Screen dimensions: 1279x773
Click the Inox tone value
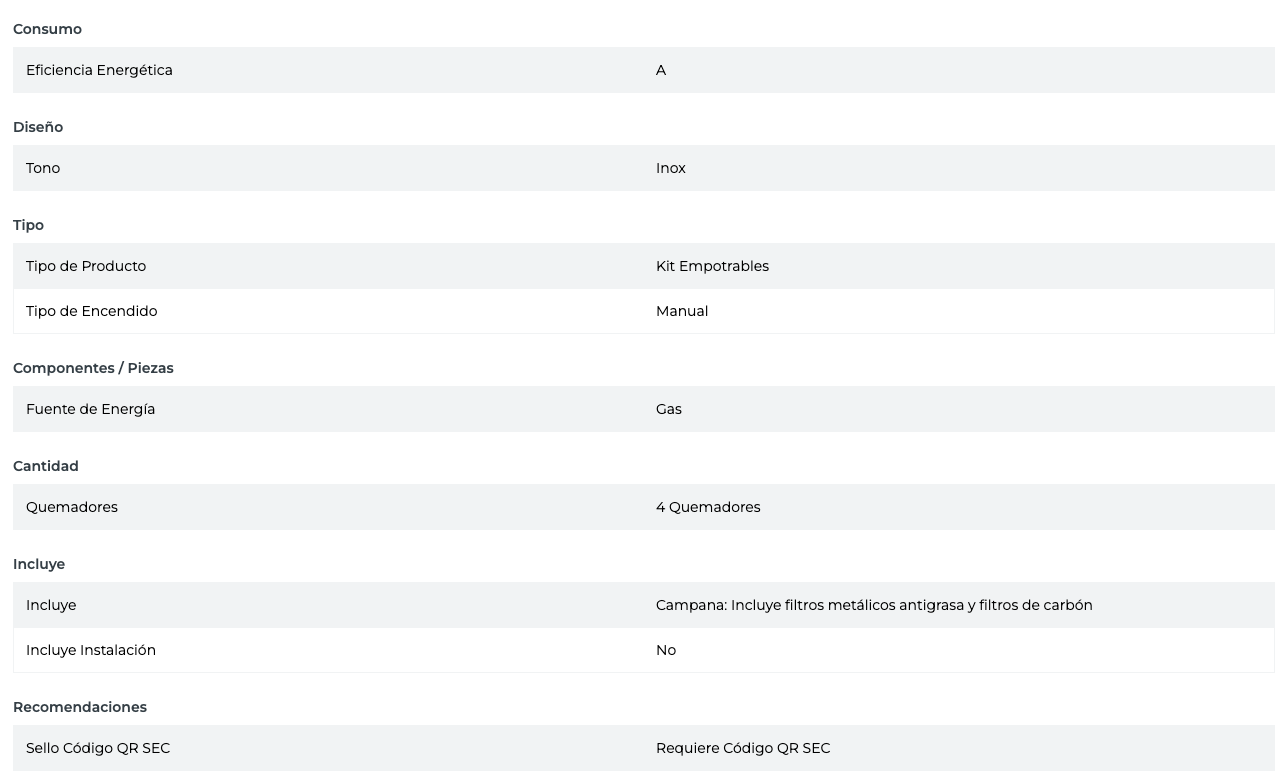tap(671, 168)
